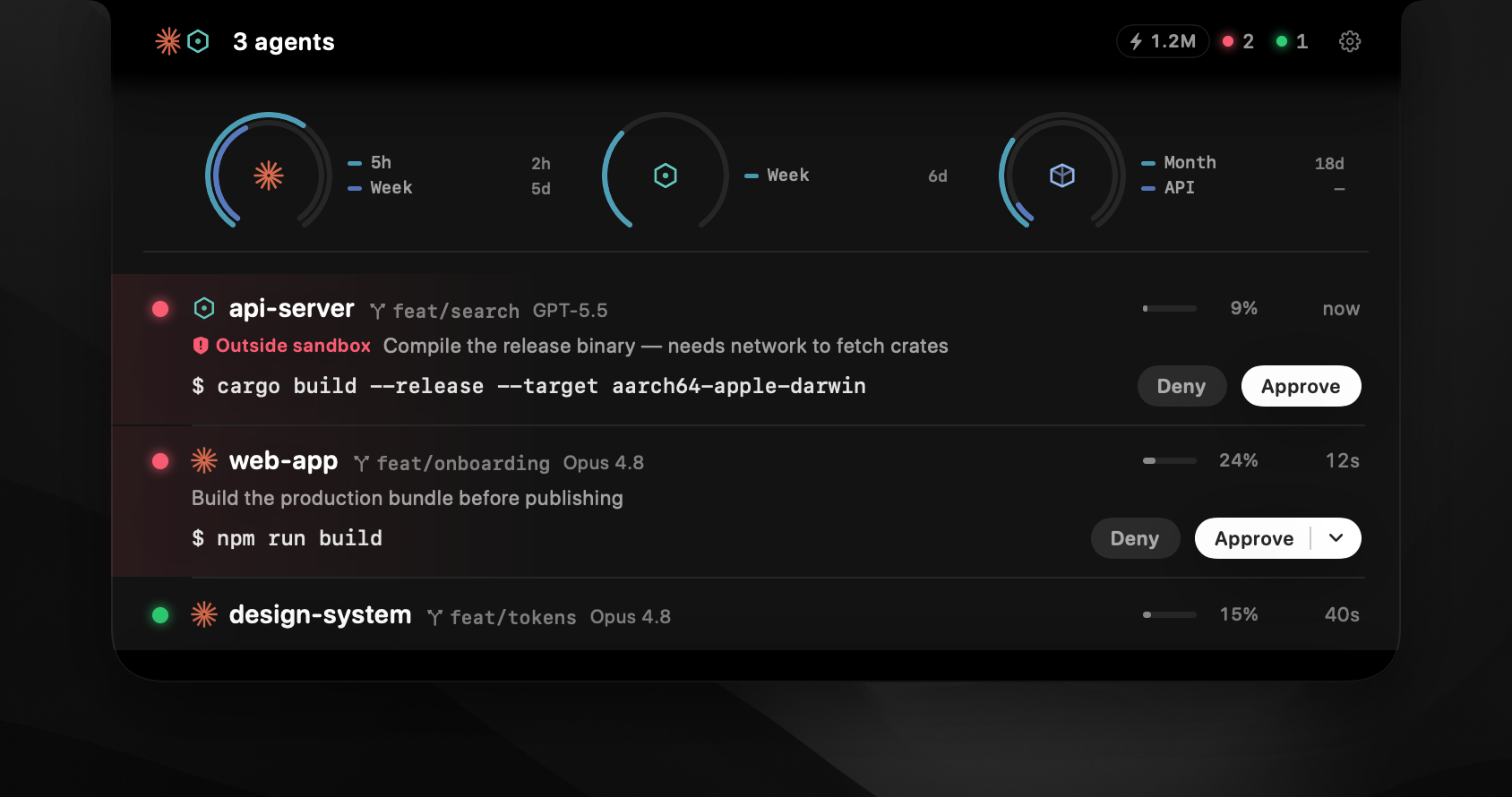Click the npm run build command text
The width and height of the screenshot is (1512, 797).
click(x=287, y=538)
